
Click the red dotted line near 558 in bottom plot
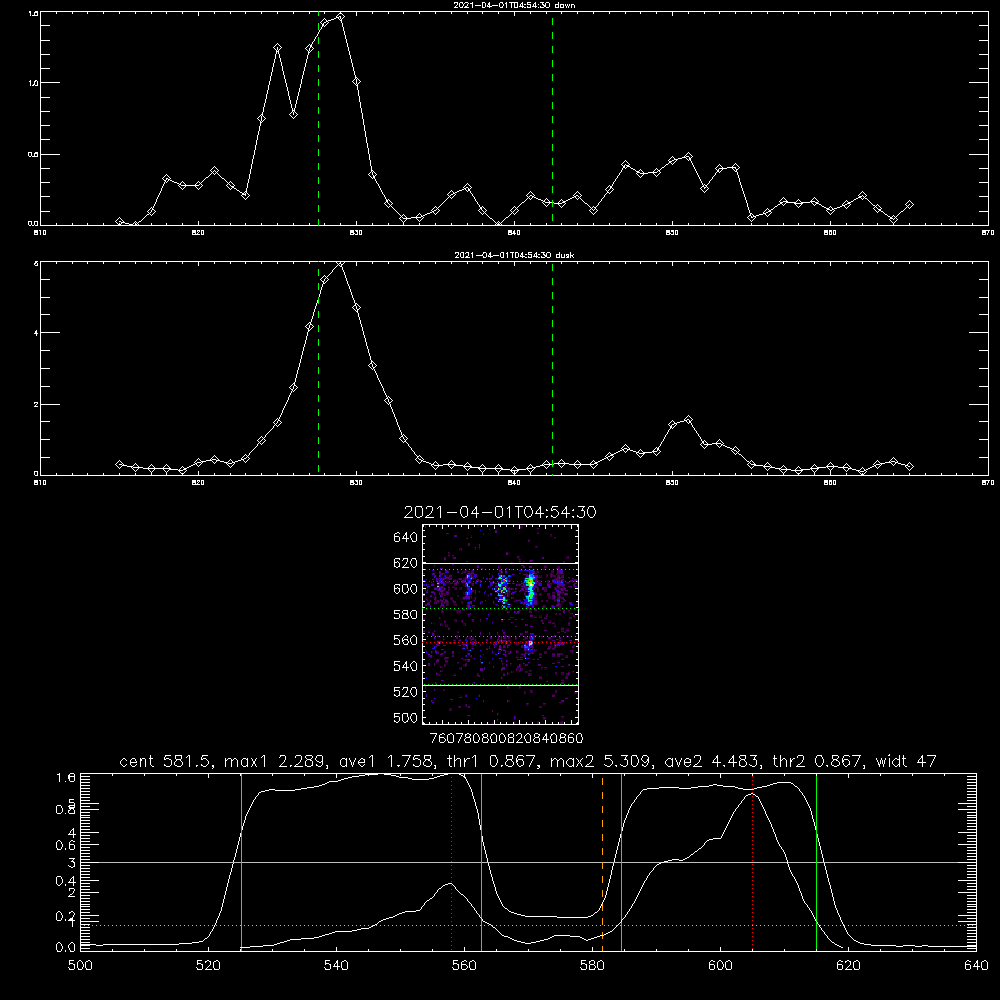452,862
